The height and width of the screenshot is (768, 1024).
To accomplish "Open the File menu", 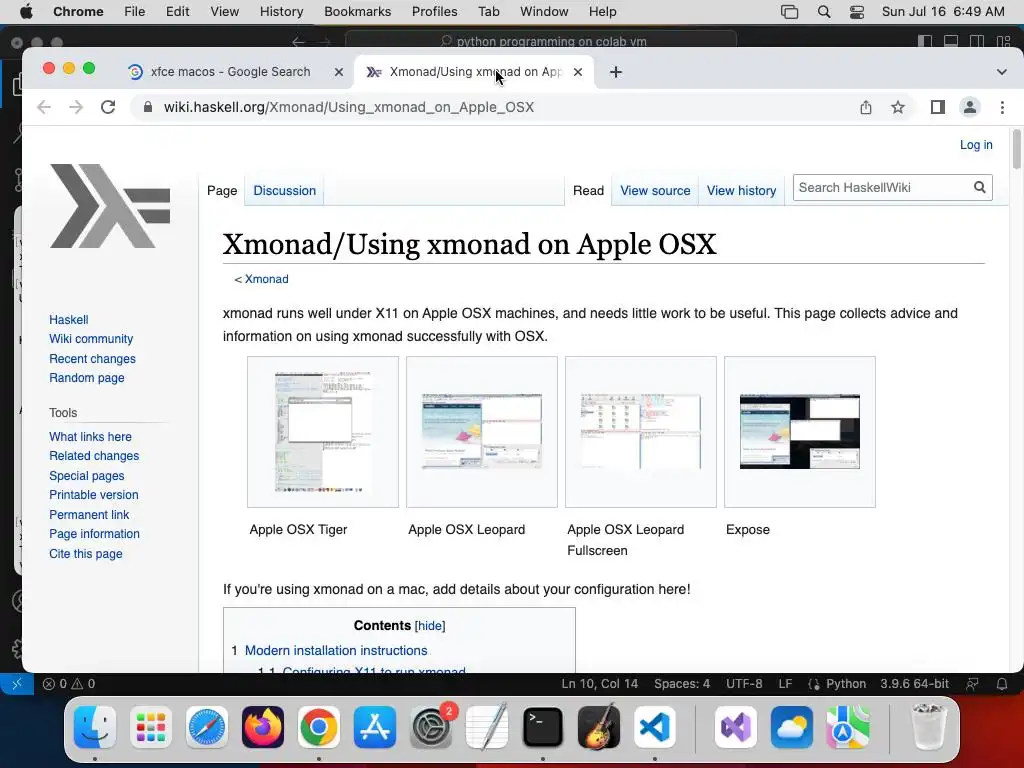I will click(x=135, y=12).
